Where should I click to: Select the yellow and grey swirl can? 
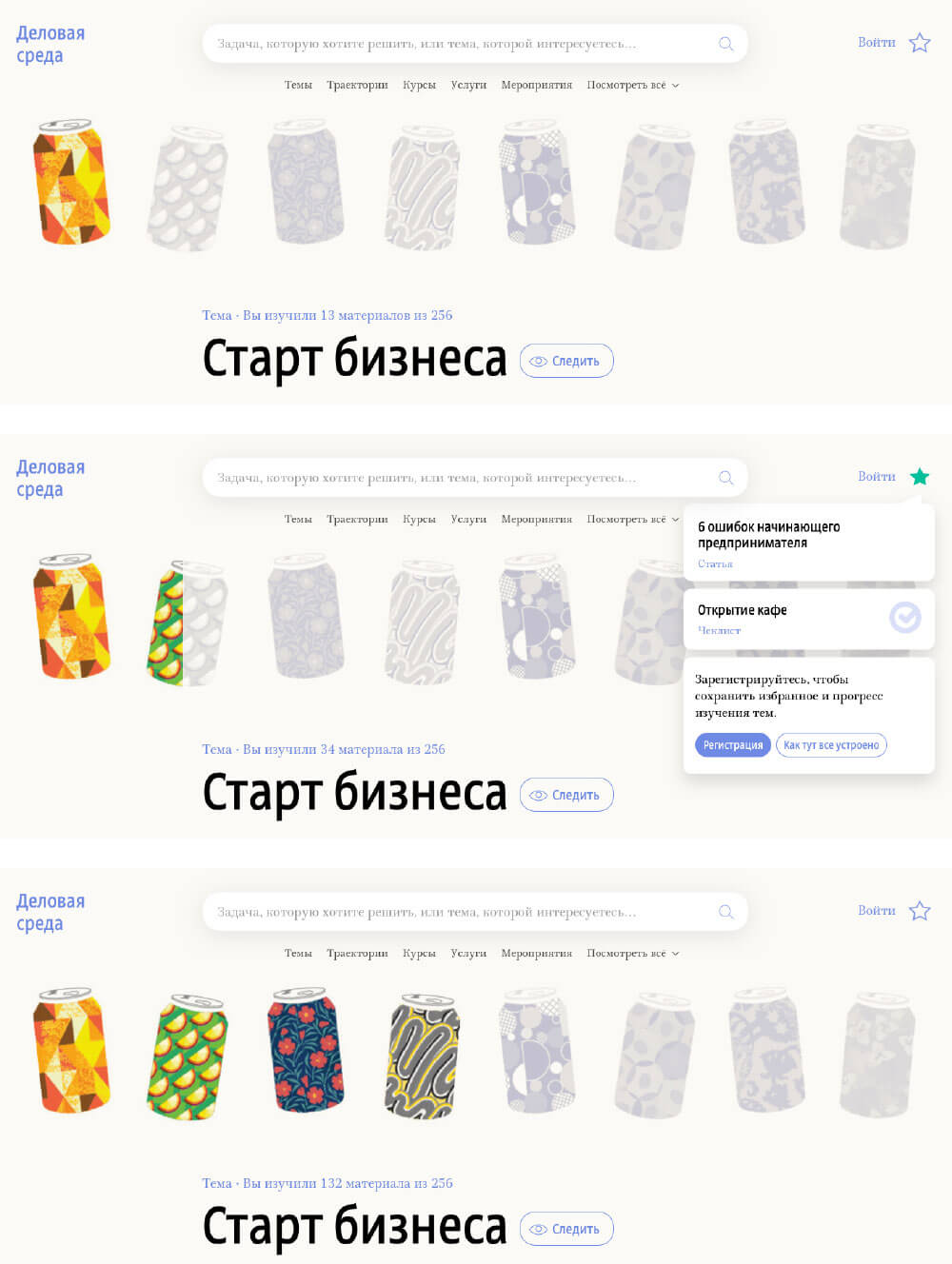coord(423,1056)
